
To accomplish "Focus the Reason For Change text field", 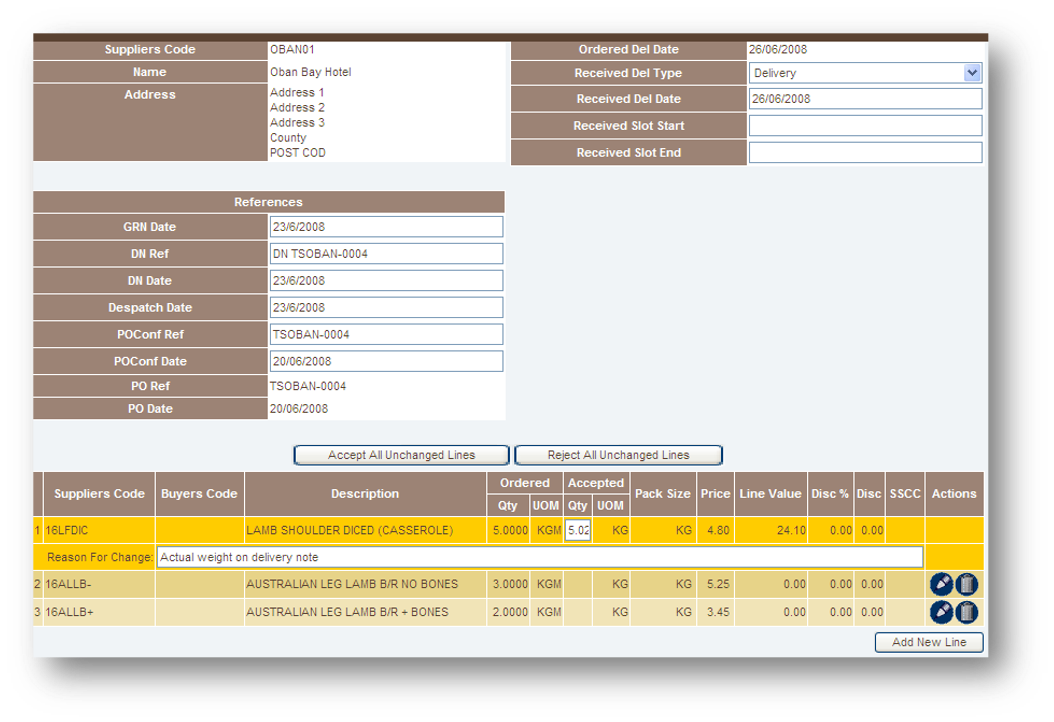I will coord(540,557).
